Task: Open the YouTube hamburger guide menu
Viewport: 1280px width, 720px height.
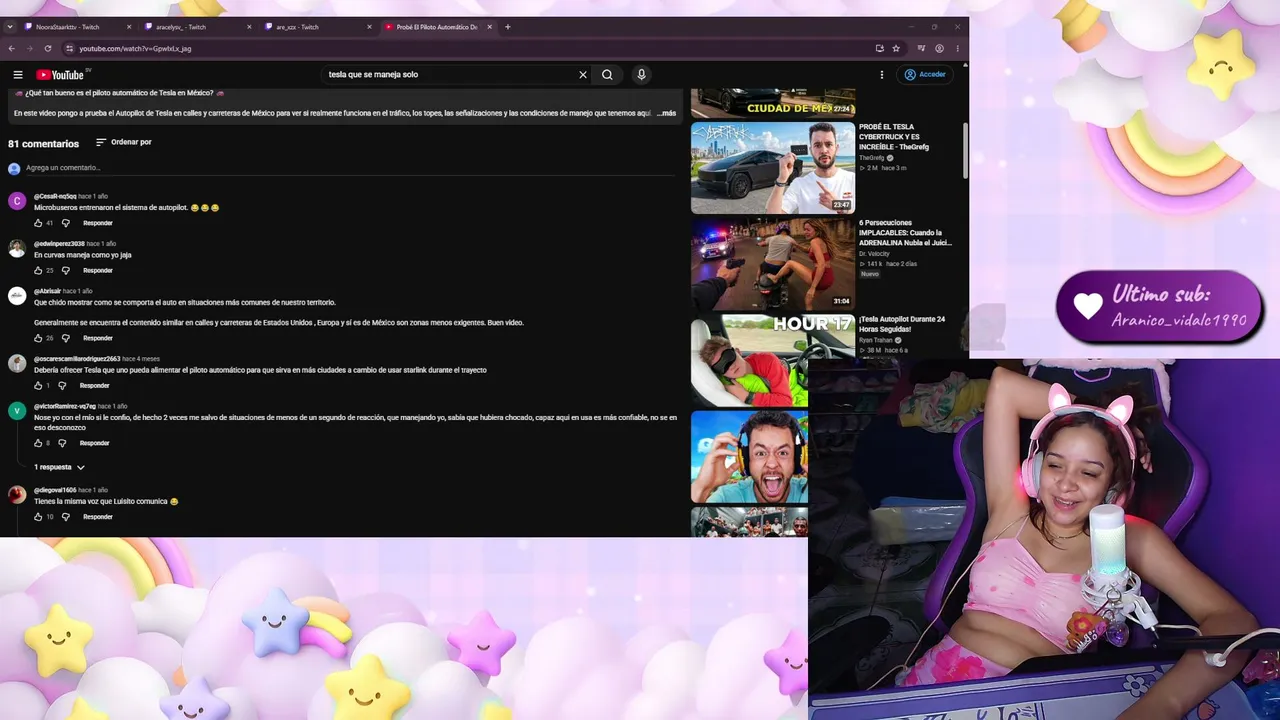Action: coord(18,75)
